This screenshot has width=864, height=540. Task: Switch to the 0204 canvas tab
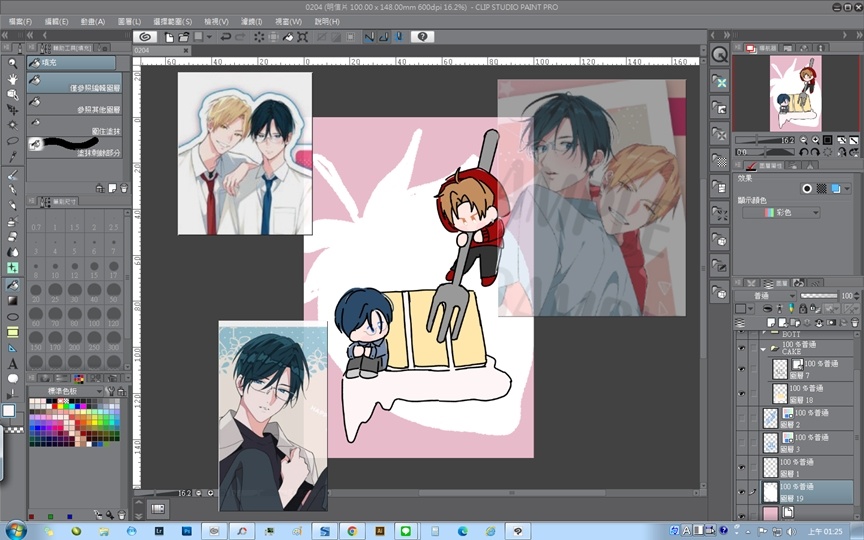(161, 50)
